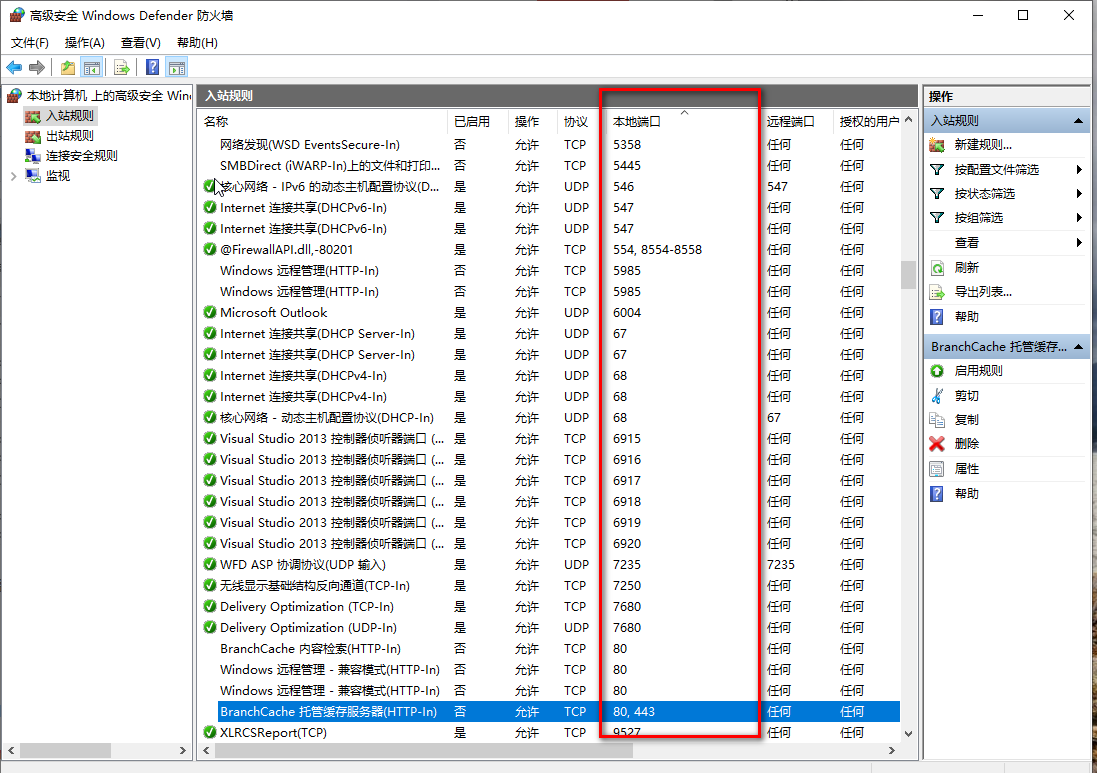Image resolution: width=1097 pixels, height=773 pixels.
Task: Click the Back navigation arrow icon
Action: coord(14,67)
